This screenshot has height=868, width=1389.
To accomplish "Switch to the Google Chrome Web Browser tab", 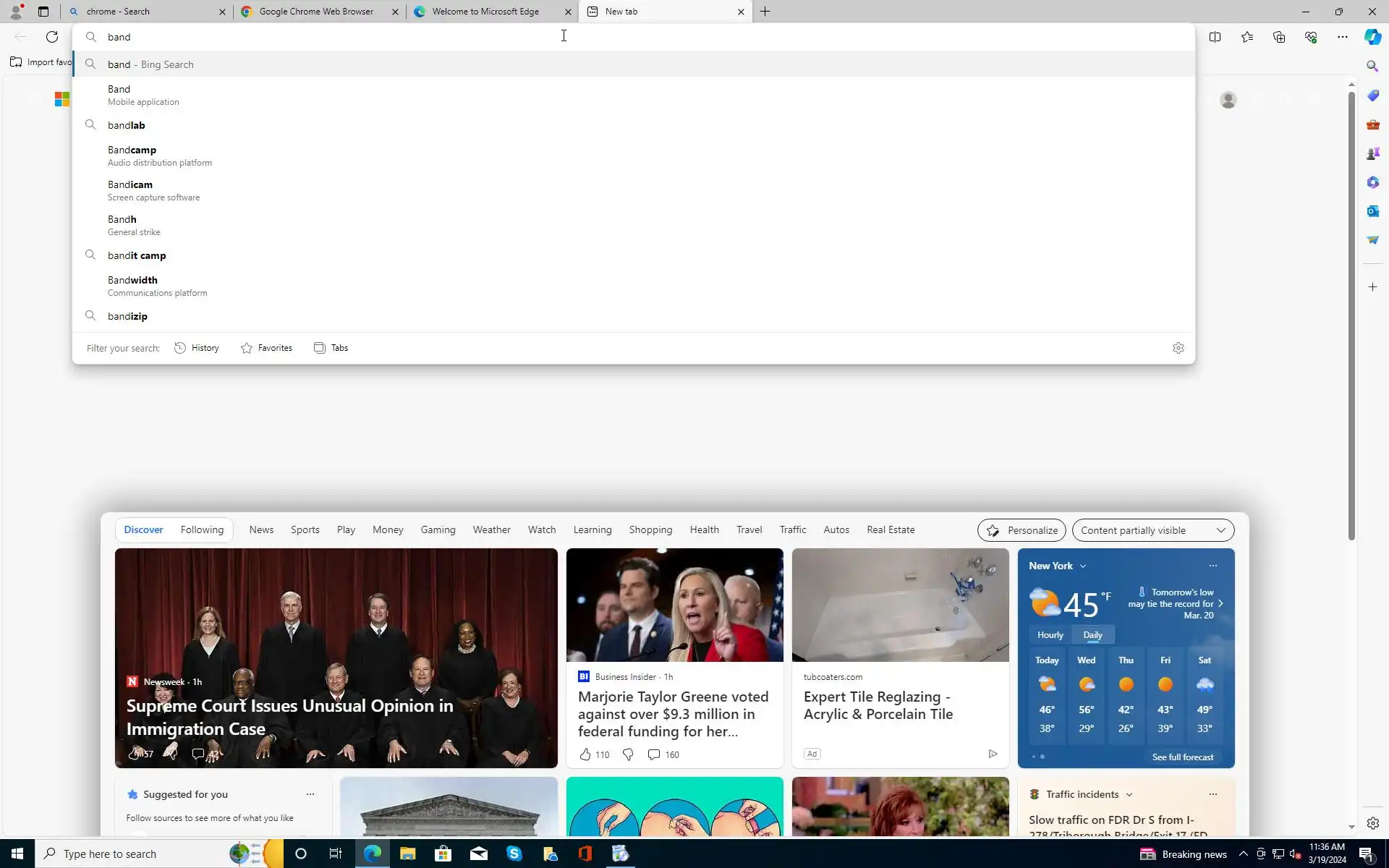I will coord(316,12).
